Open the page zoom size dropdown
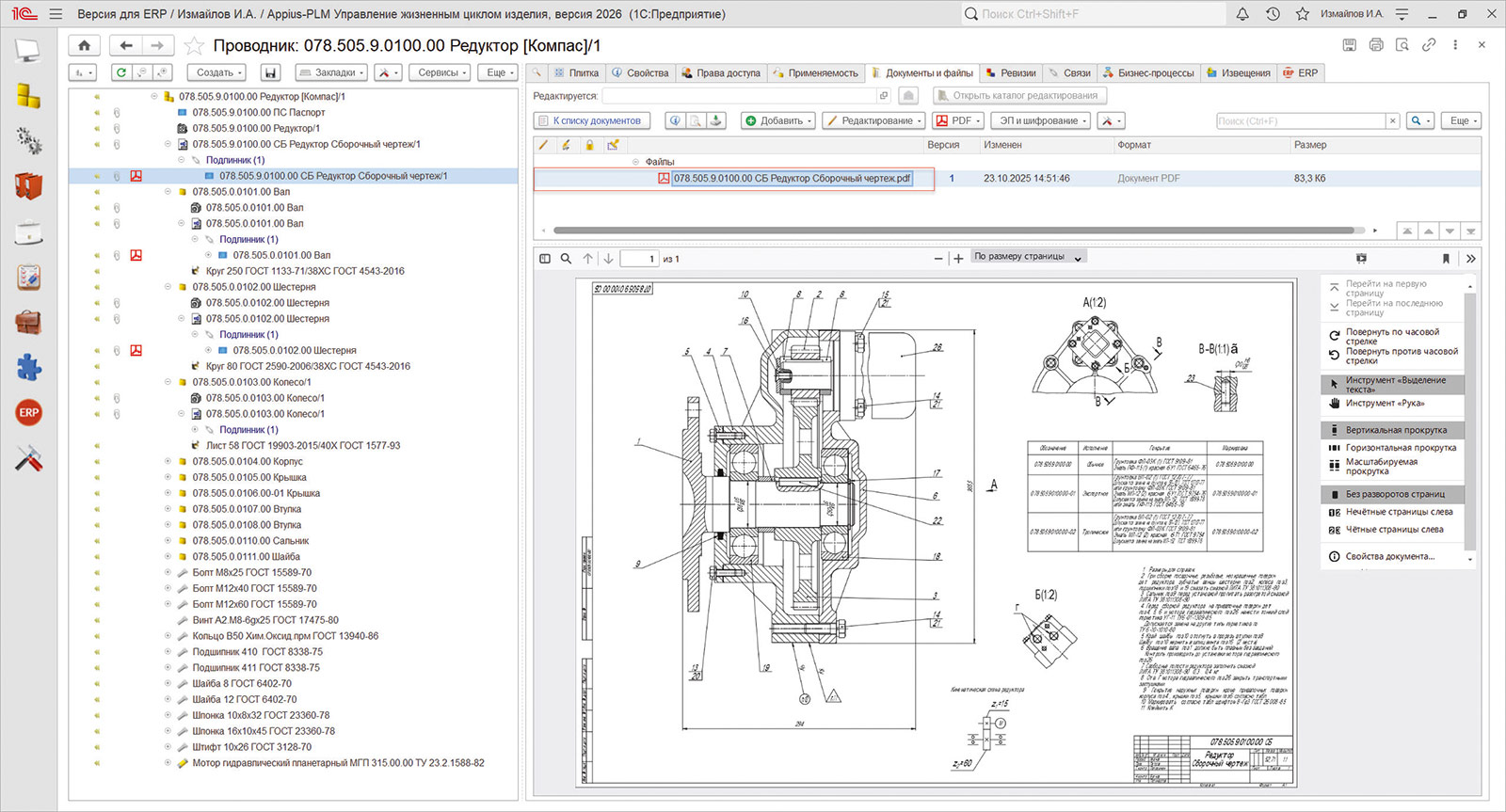1506x812 pixels. tap(1028, 257)
